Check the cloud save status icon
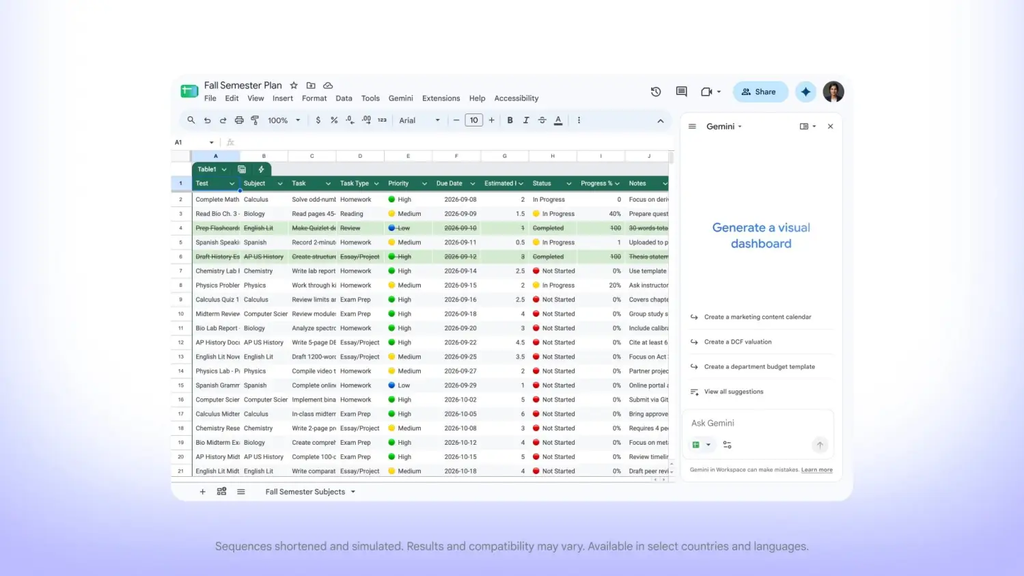1024x576 pixels. 328,86
